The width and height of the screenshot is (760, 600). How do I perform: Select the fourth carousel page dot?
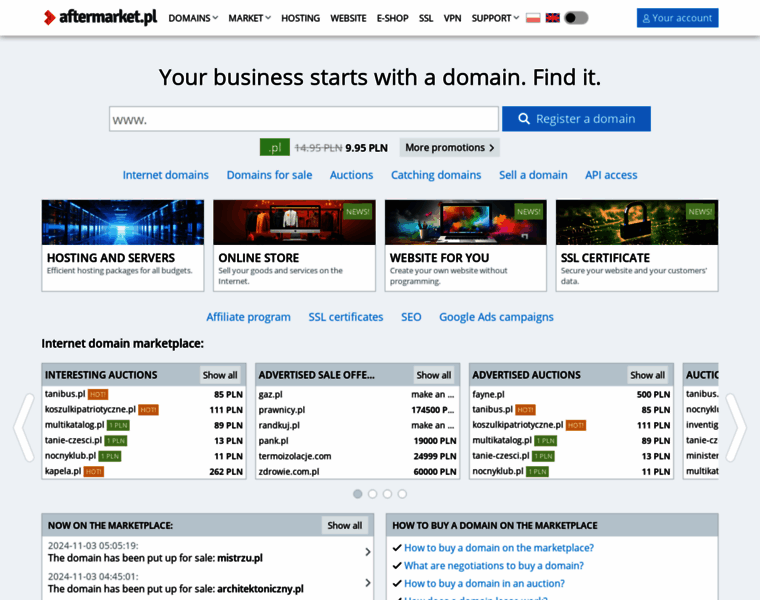[402, 494]
